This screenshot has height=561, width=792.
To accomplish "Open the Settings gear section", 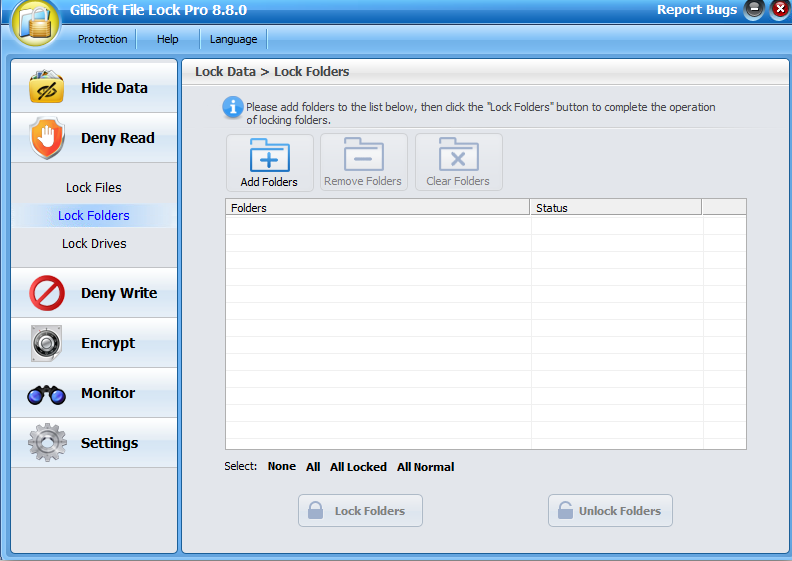I will coord(94,443).
